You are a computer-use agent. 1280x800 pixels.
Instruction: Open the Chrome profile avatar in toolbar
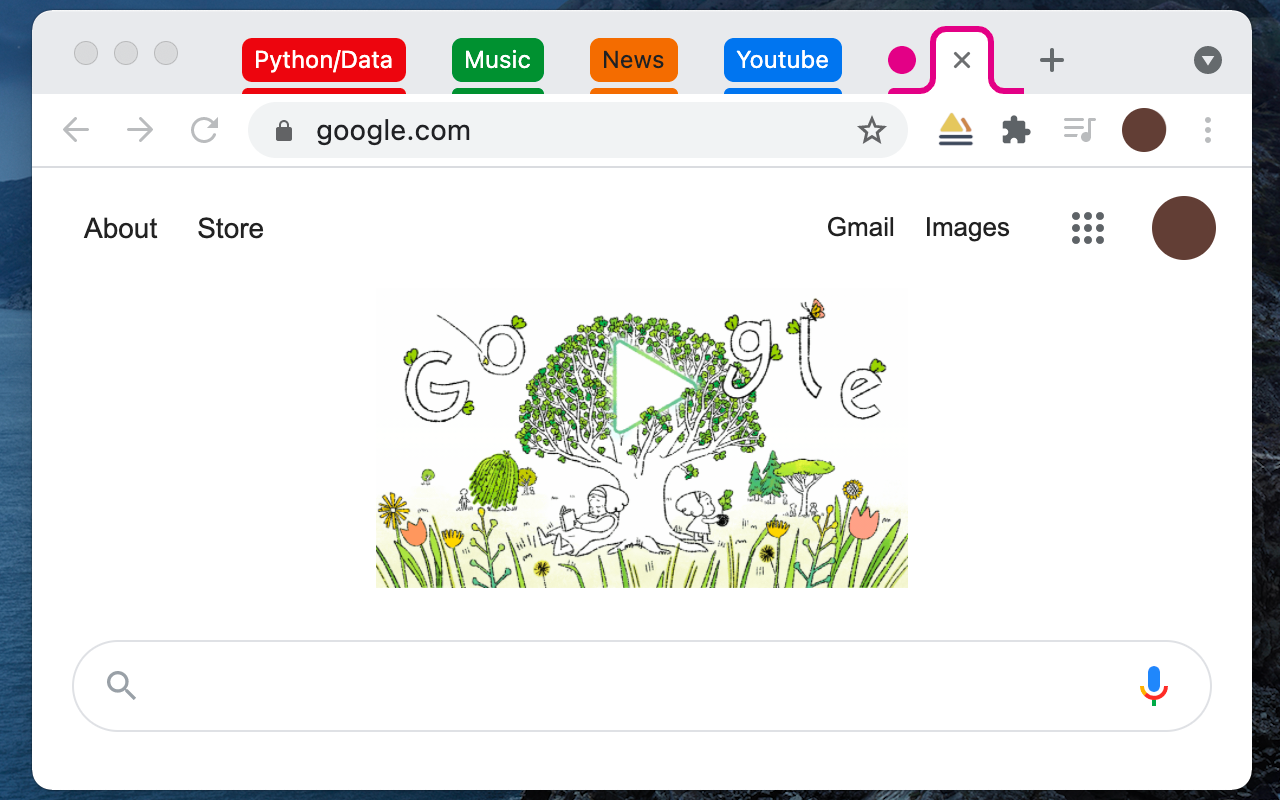(x=1144, y=130)
